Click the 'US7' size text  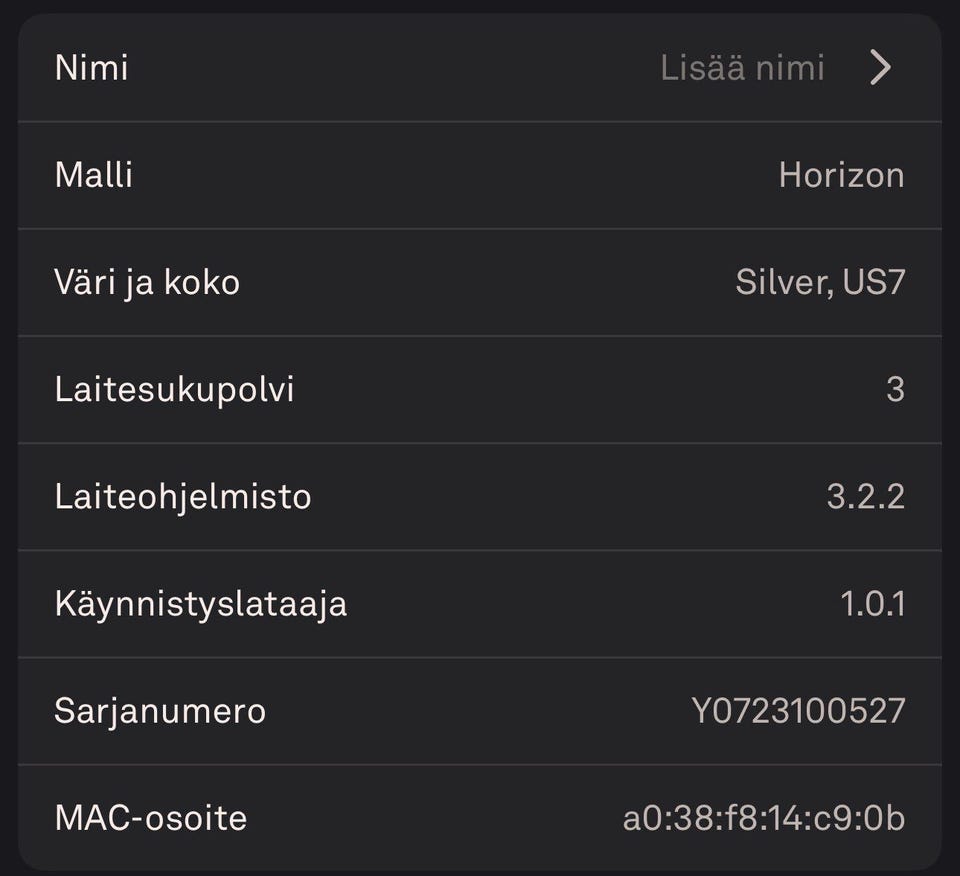point(874,282)
